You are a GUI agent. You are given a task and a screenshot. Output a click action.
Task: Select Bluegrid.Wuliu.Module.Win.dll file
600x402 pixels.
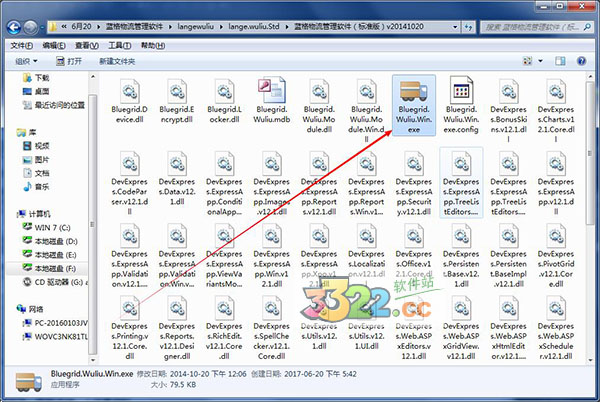pyautogui.click(x=366, y=110)
